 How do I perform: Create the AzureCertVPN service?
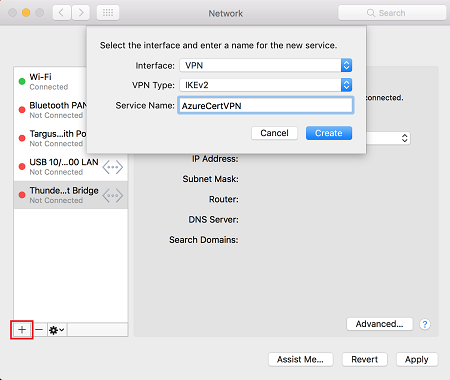[x=329, y=133]
